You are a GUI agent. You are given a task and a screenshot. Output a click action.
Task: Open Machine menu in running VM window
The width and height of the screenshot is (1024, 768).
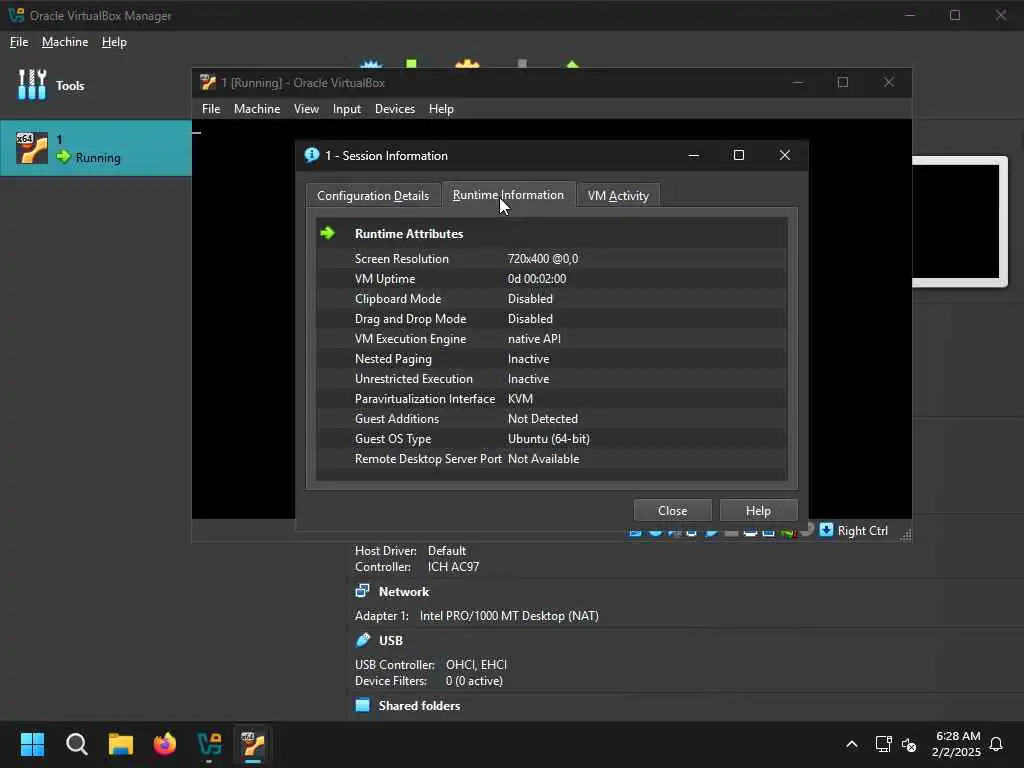pos(257,108)
